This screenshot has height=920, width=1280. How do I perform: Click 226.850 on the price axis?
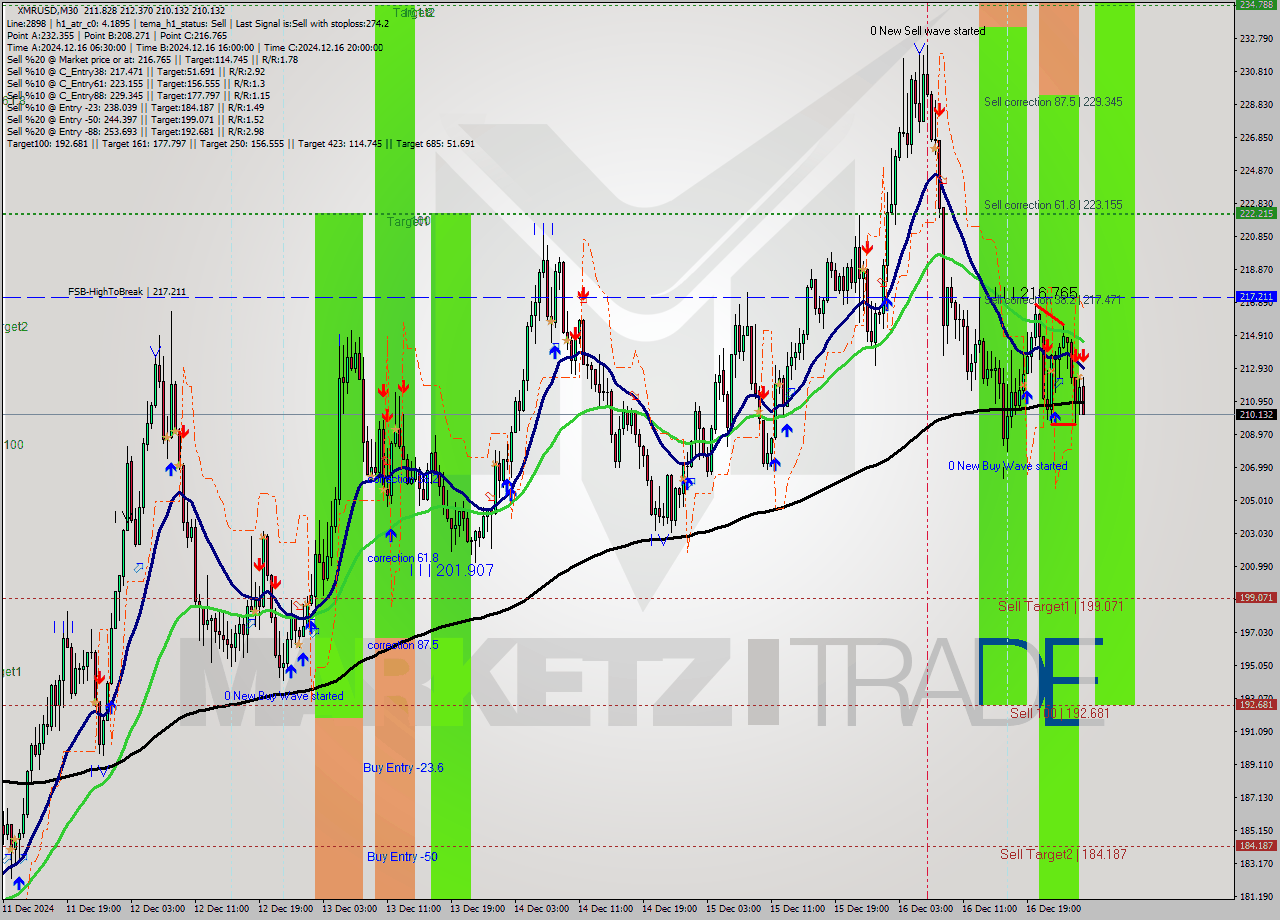tap(1256, 137)
